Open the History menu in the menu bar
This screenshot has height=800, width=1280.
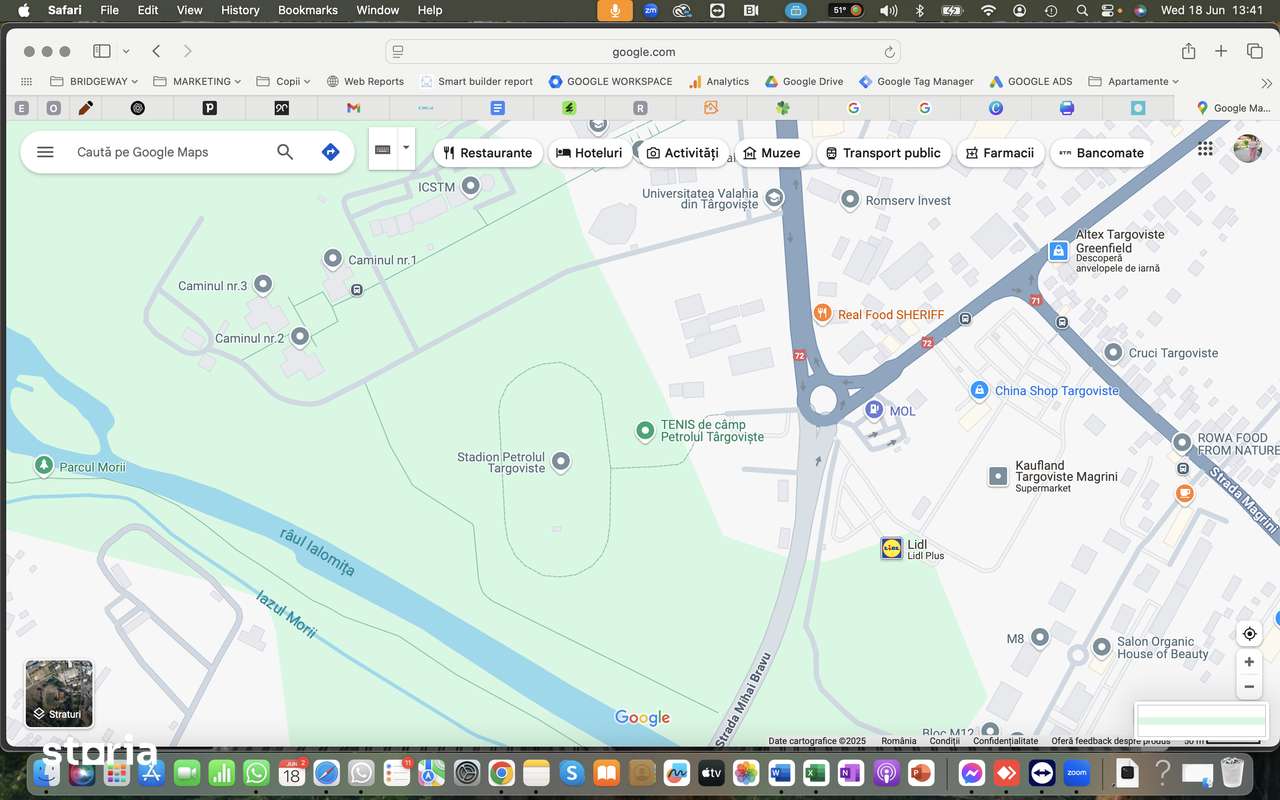240,10
